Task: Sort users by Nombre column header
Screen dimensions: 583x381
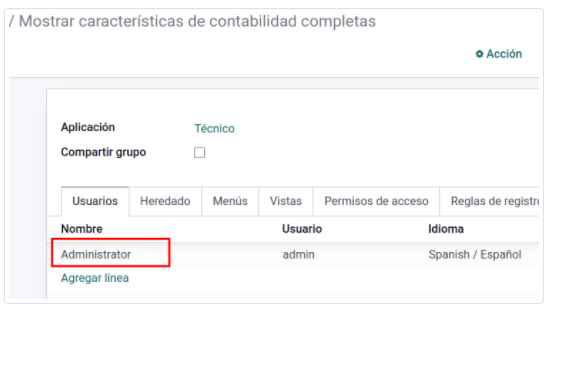Action: [82, 229]
